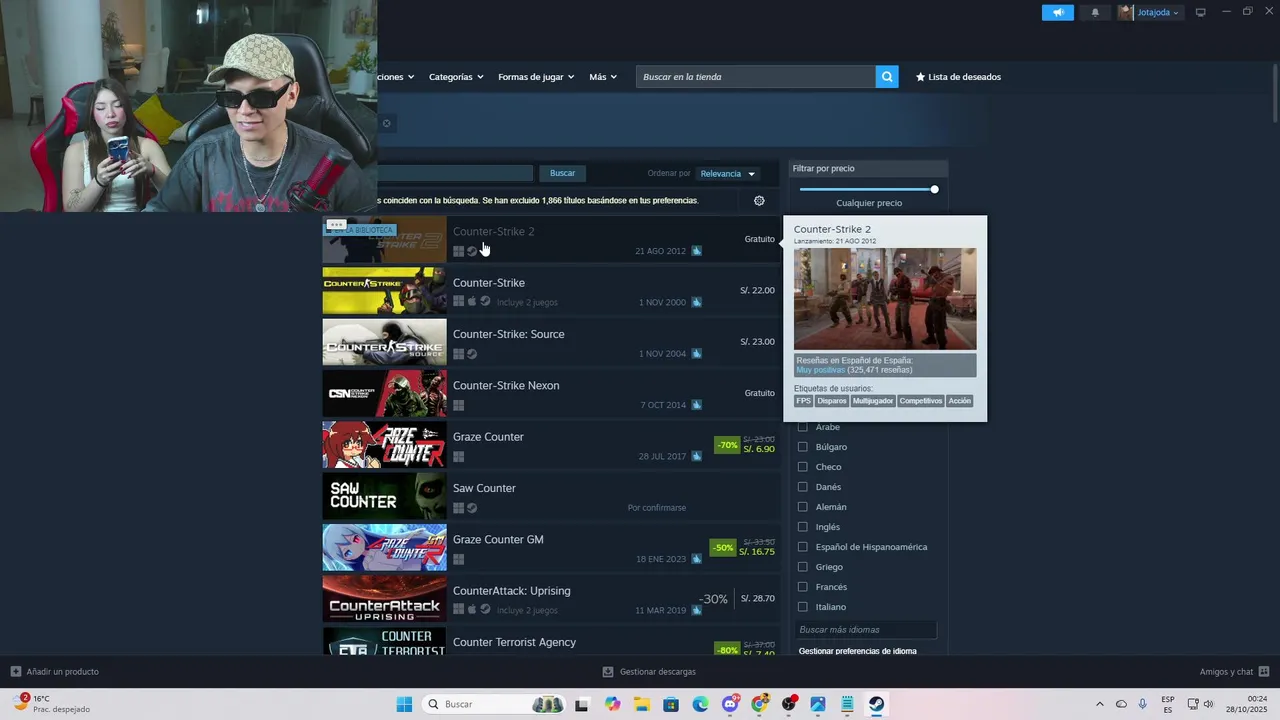Open Task View in the taskbar
Image resolution: width=1280 pixels, height=720 pixels.
582,704
